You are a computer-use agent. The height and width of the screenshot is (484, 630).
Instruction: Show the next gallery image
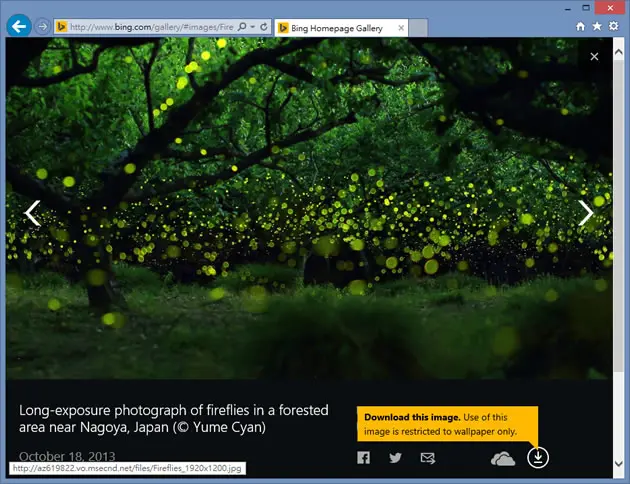pyautogui.click(x=586, y=212)
